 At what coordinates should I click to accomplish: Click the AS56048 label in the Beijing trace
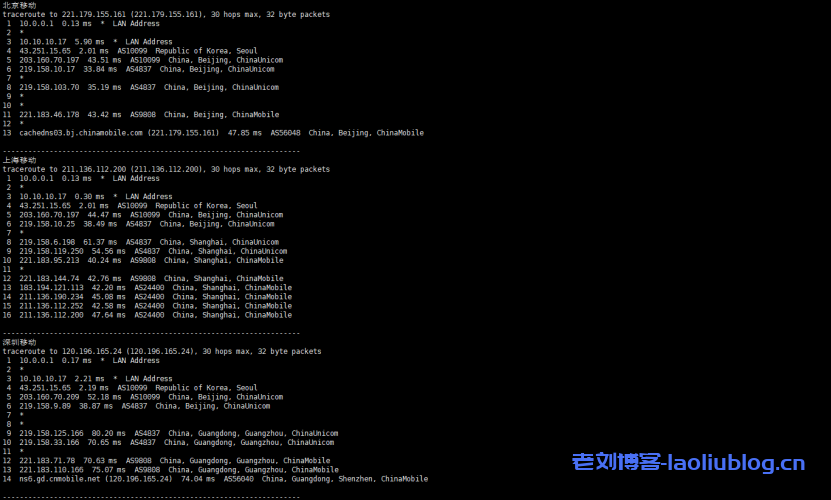click(x=285, y=133)
